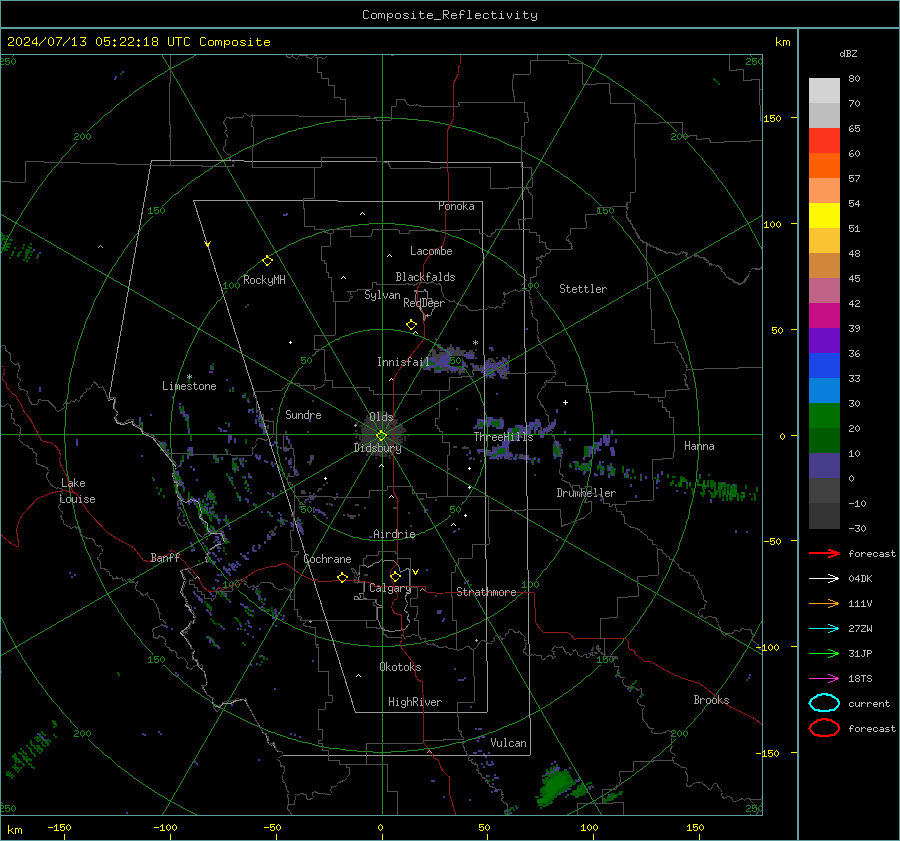Pick the magenta 42-39 dBZ swatch
Screen dimensions: 900x841
[x=824, y=316]
